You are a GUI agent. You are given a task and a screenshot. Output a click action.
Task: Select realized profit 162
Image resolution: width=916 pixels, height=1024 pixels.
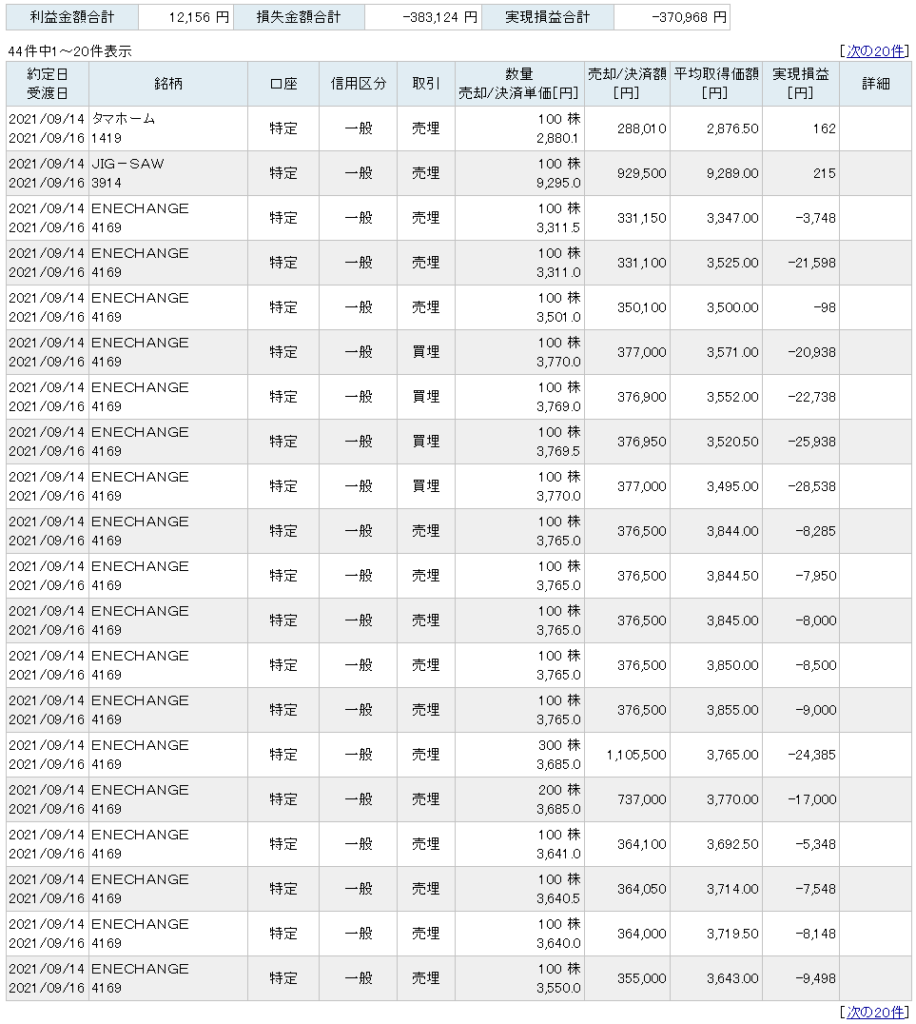[824, 129]
